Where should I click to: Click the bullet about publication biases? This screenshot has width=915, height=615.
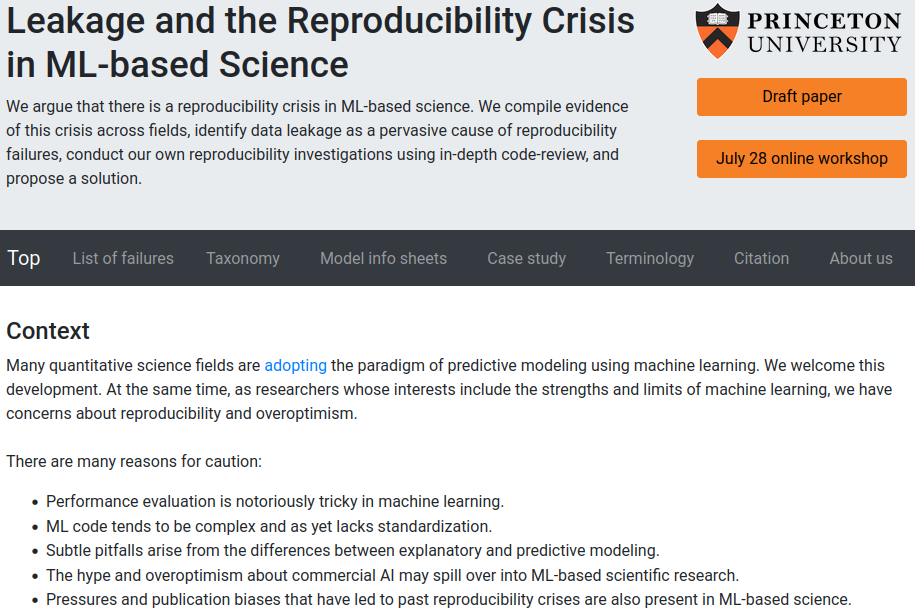(448, 600)
